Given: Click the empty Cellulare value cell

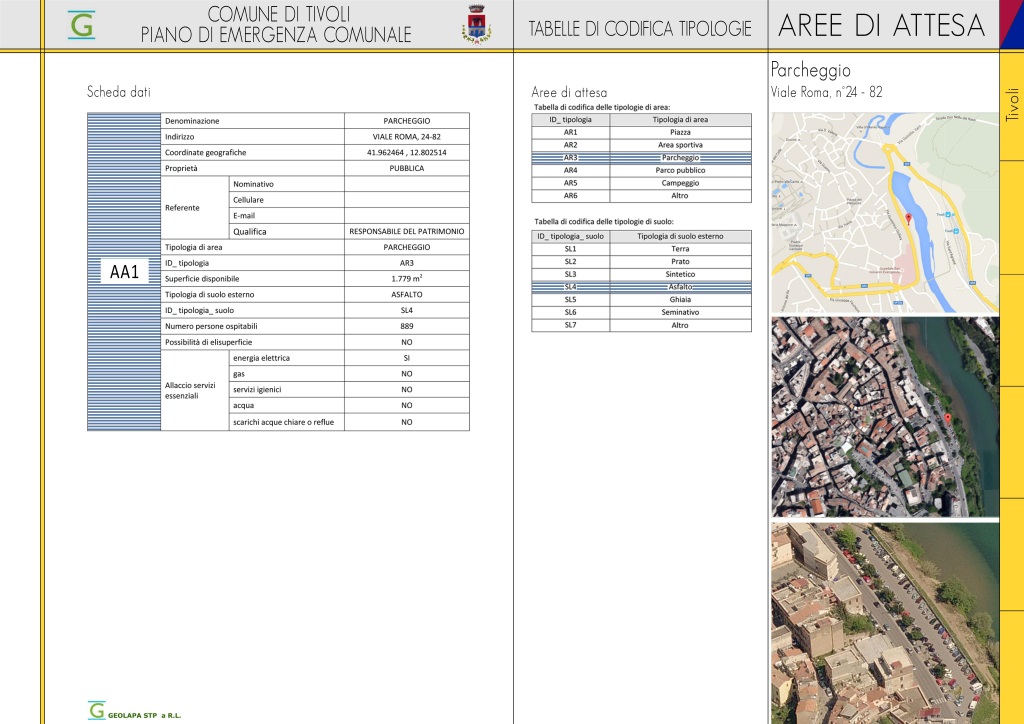Looking at the screenshot, I should tap(407, 200).
